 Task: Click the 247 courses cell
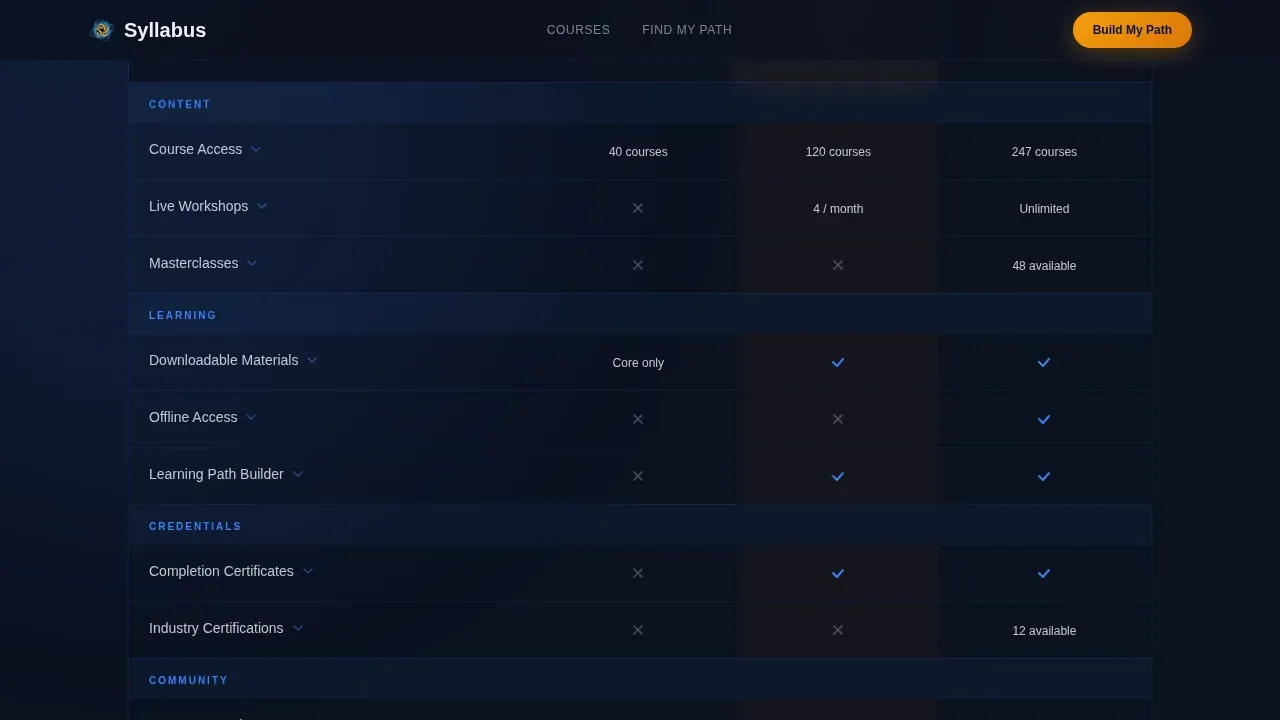click(1044, 152)
